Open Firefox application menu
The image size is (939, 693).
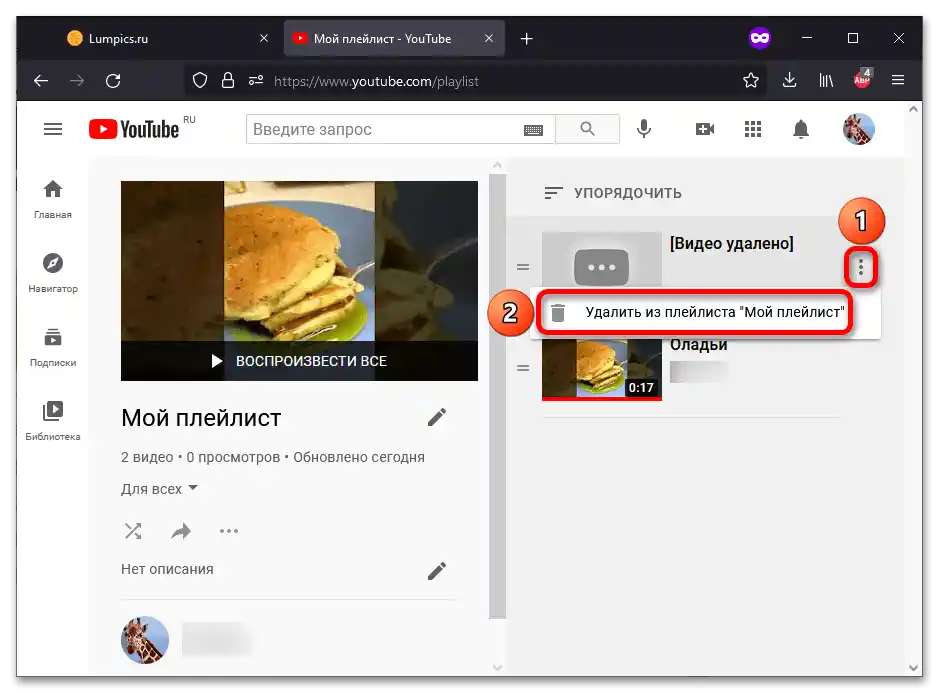point(898,80)
